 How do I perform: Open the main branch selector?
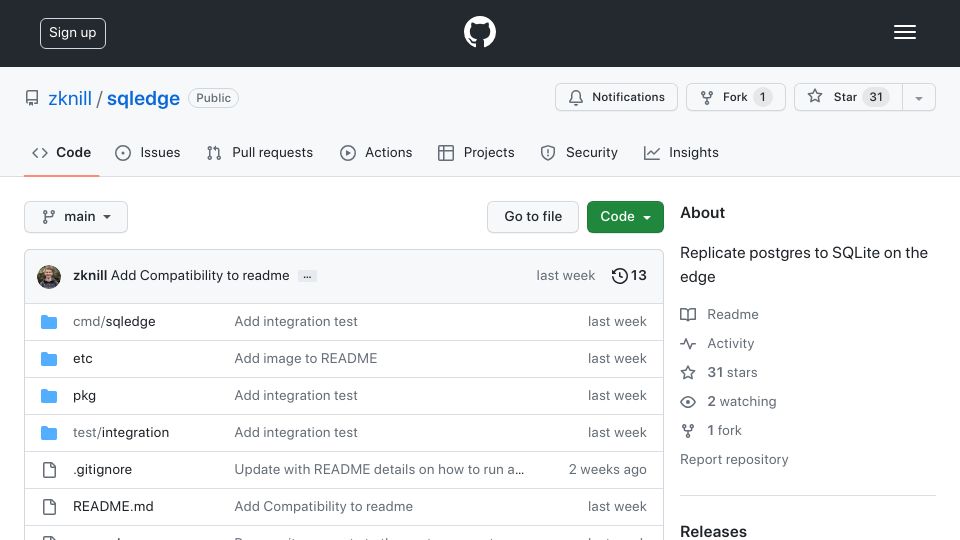pyautogui.click(x=76, y=217)
